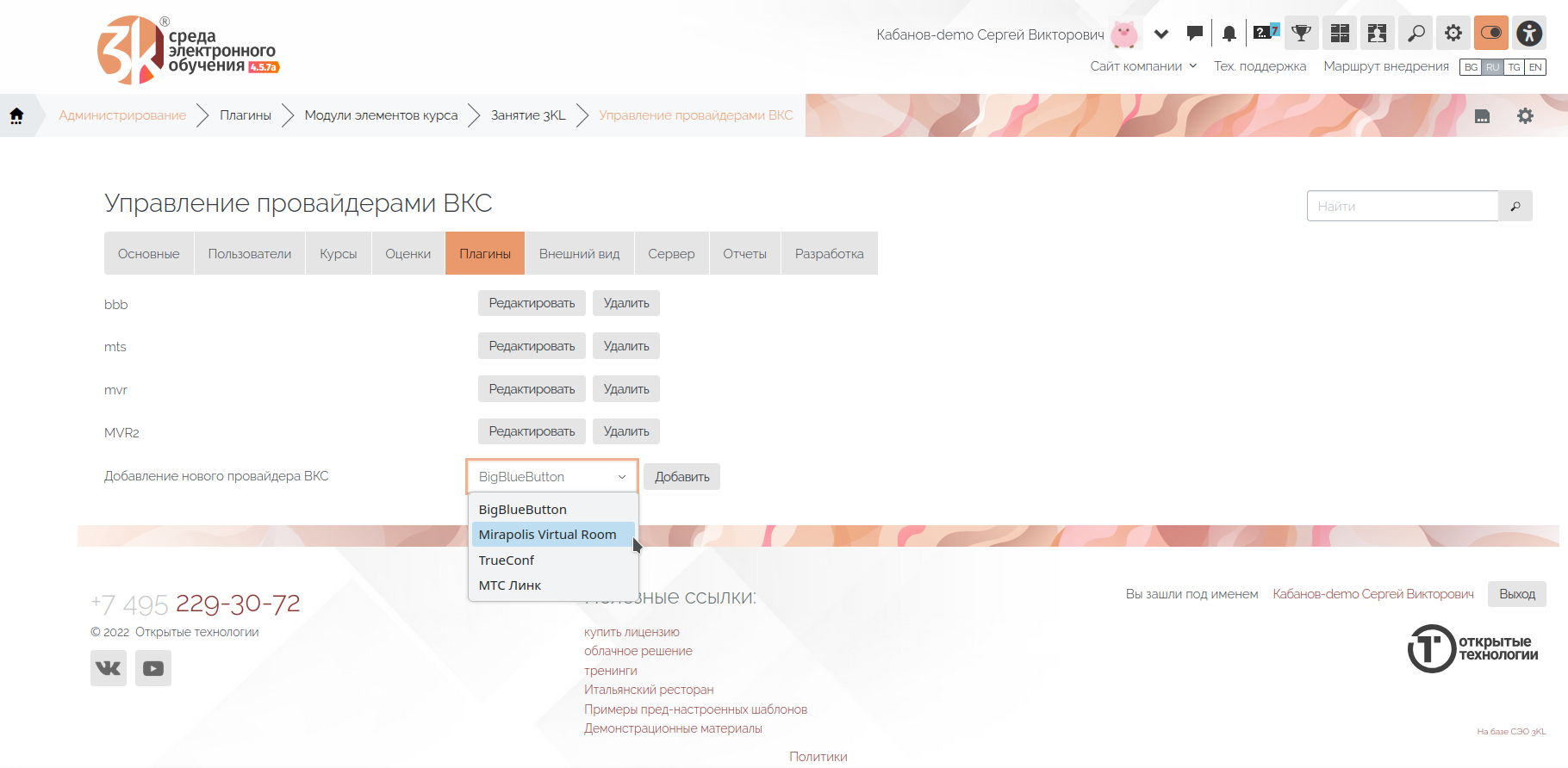Open the messages chat bubble icon
Image resolution: width=1568 pixels, height=768 pixels.
(1194, 34)
